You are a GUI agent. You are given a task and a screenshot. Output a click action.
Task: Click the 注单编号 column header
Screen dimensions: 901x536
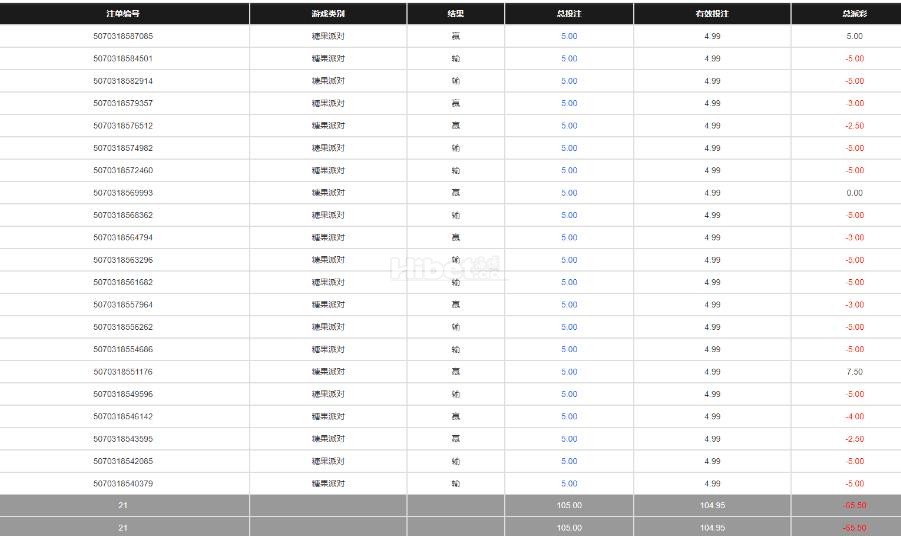click(123, 14)
